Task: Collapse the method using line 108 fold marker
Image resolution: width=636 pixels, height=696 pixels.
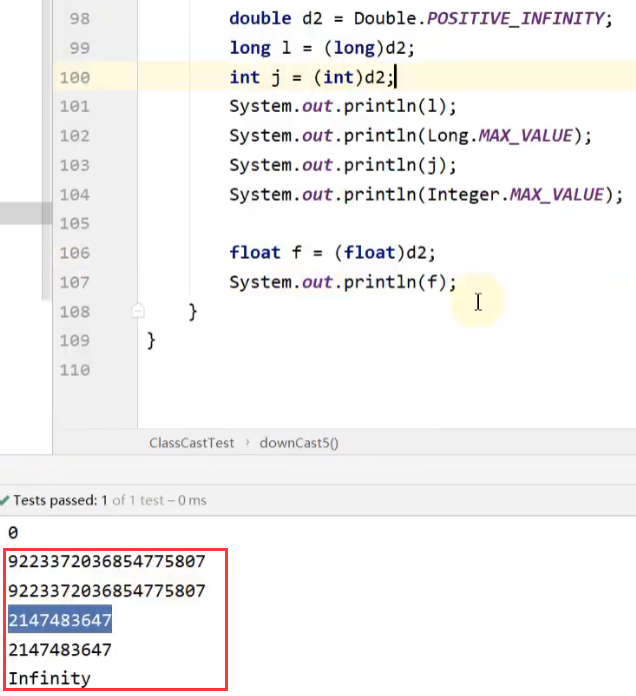Action: pos(138,311)
